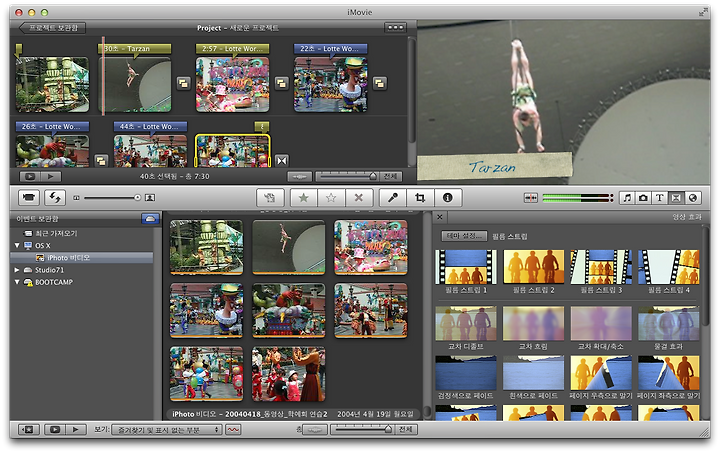Collapse the BOOTCAMP disk
This screenshot has width=720, height=453.
[17, 282]
